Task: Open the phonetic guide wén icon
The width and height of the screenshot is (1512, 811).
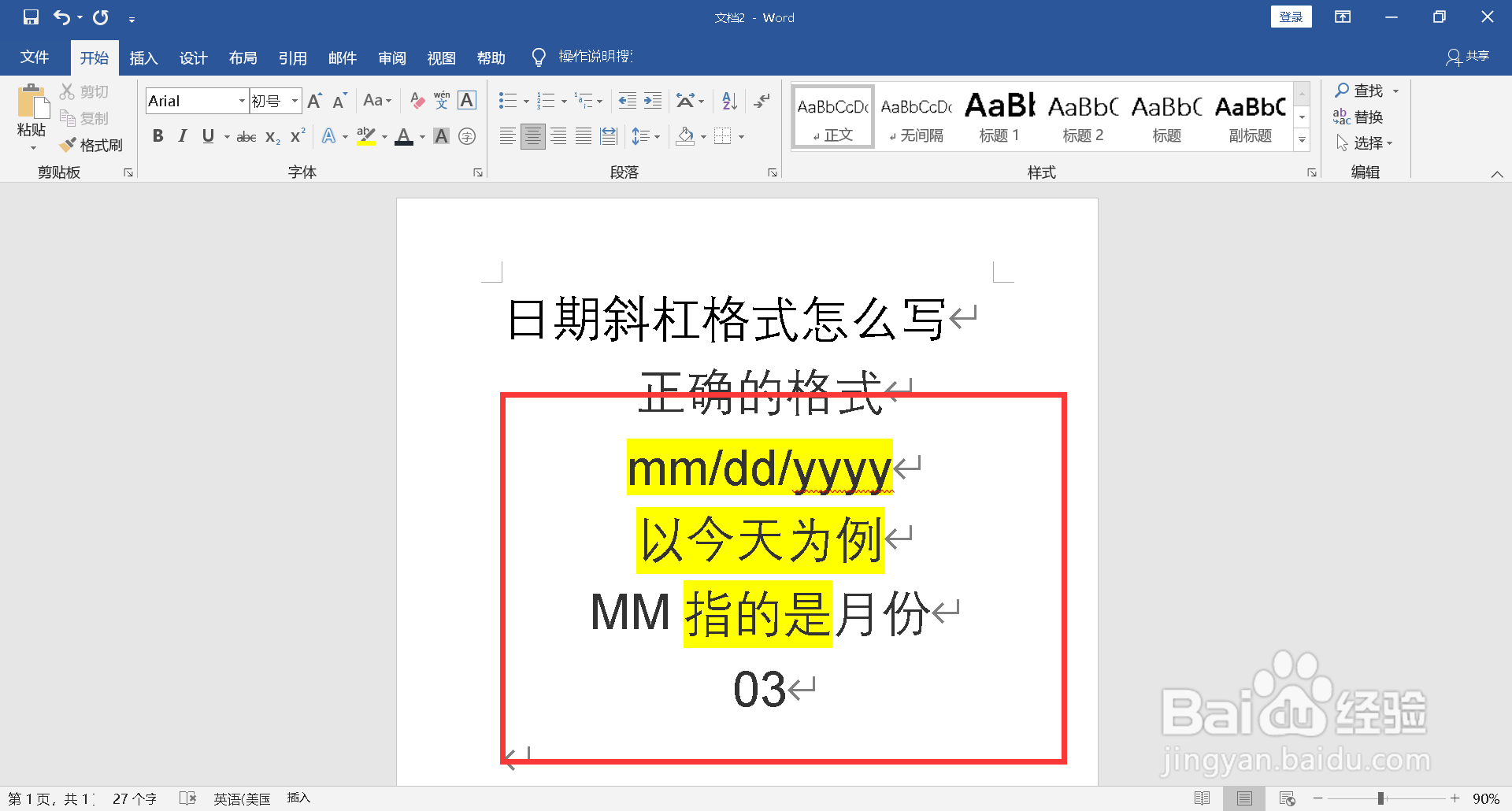Action: [442, 101]
